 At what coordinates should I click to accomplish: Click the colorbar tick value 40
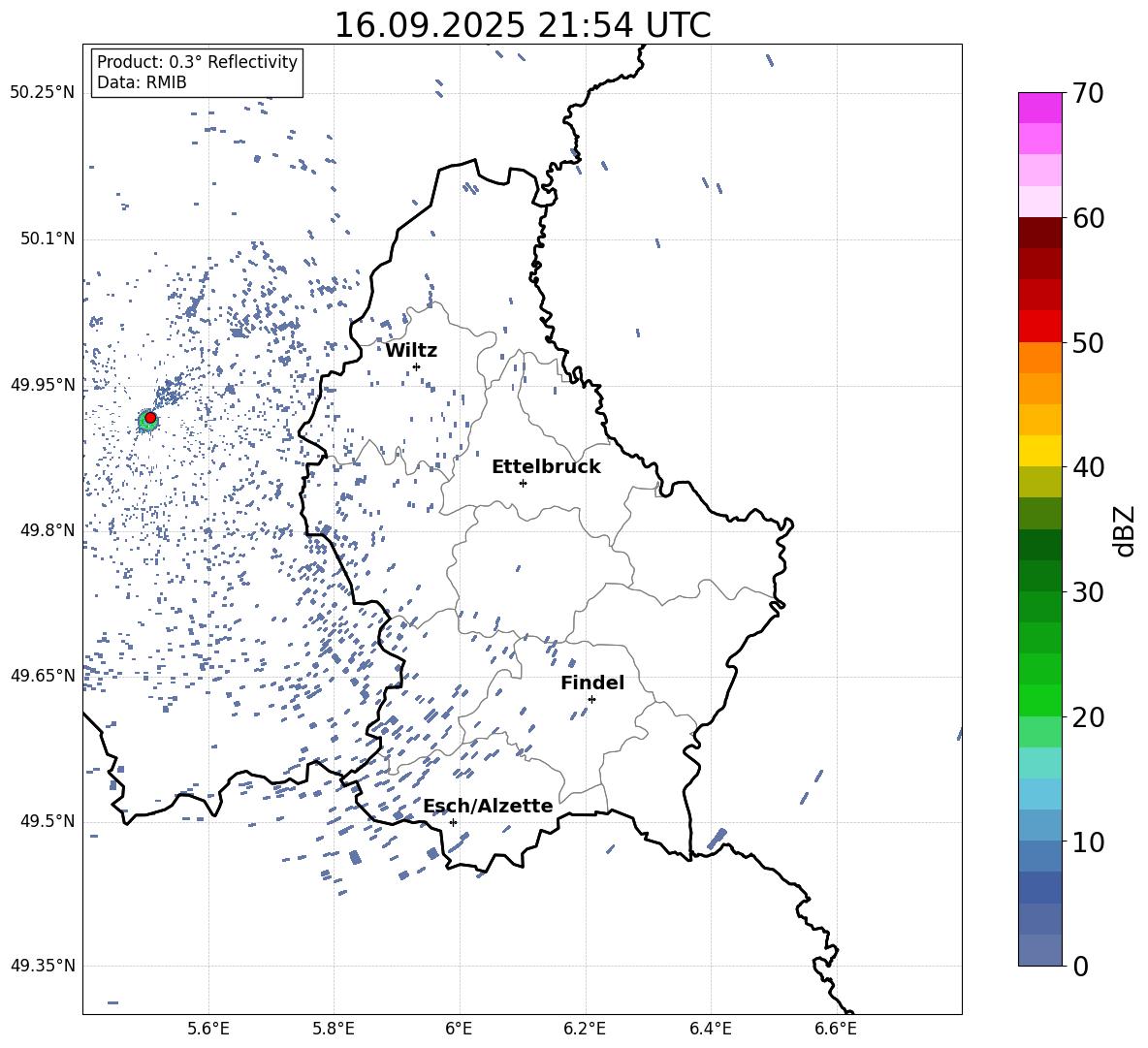[1087, 467]
